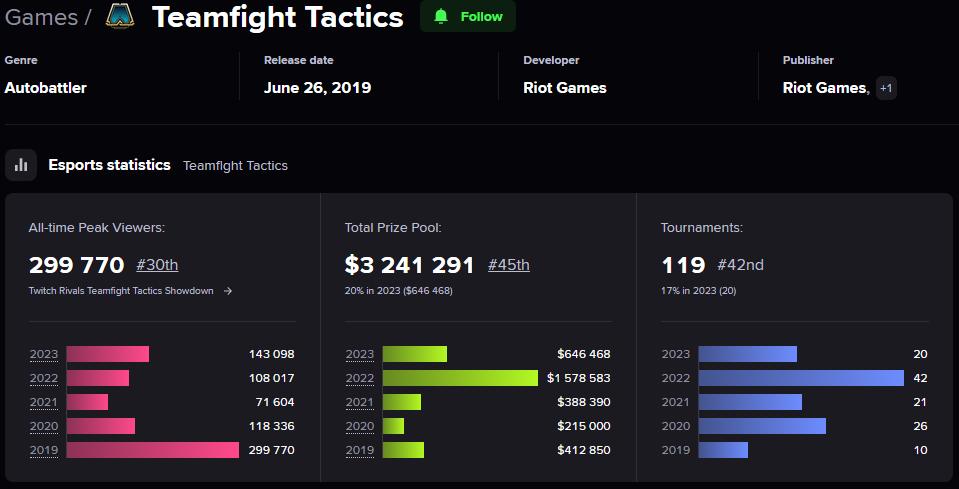Click the 17% in 2023 (20) note
Image resolution: width=959 pixels, height=489 pixels.
698,291
